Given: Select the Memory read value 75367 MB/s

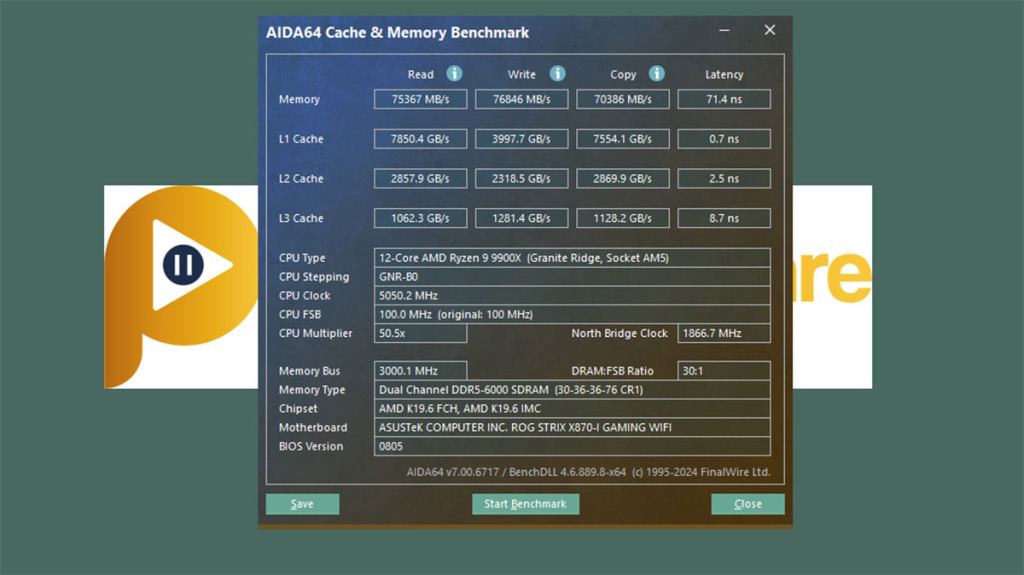Looking at the screenshot, I should [421, 99].
